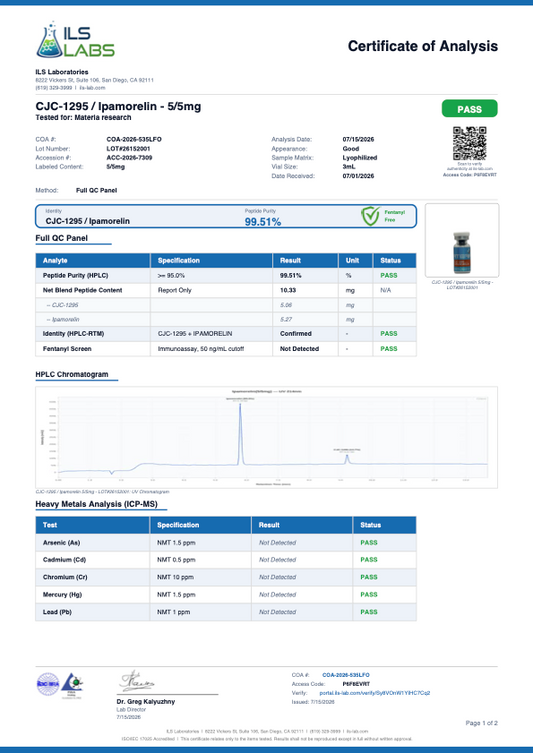Screen dimensions: 533x753
Task: Click the ILS Labs flask logo
Action: click(x=75, y=40)
